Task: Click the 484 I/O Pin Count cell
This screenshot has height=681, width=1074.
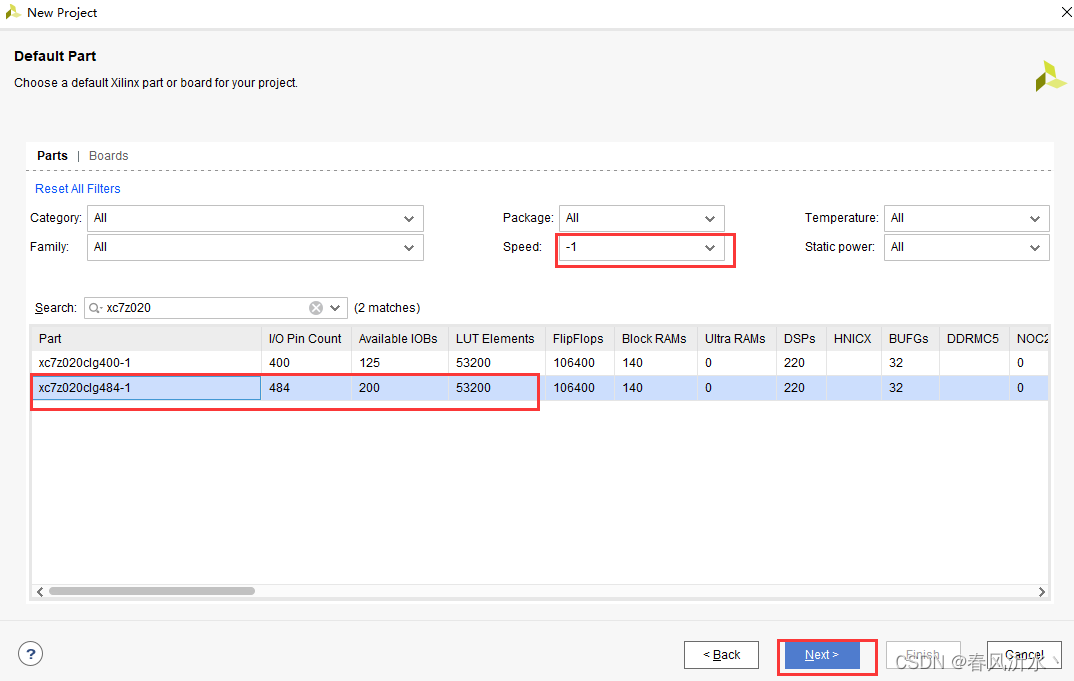Action: click(306, 388)
